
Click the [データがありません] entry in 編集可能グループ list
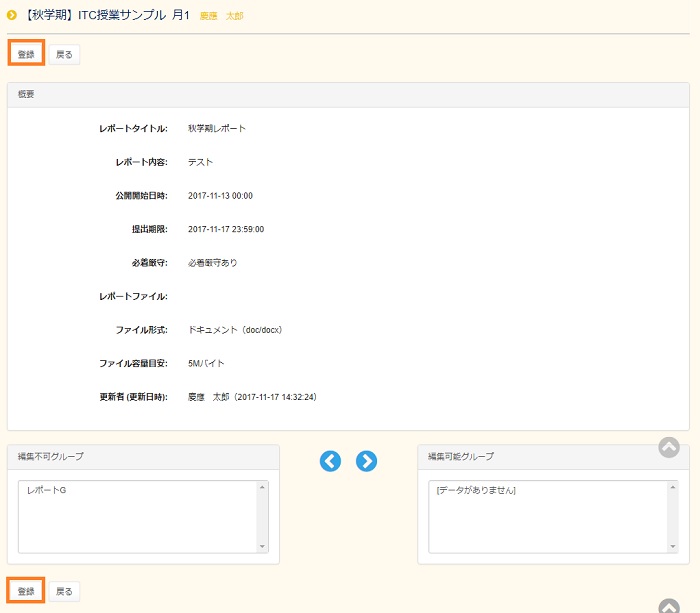coord(476,491)
